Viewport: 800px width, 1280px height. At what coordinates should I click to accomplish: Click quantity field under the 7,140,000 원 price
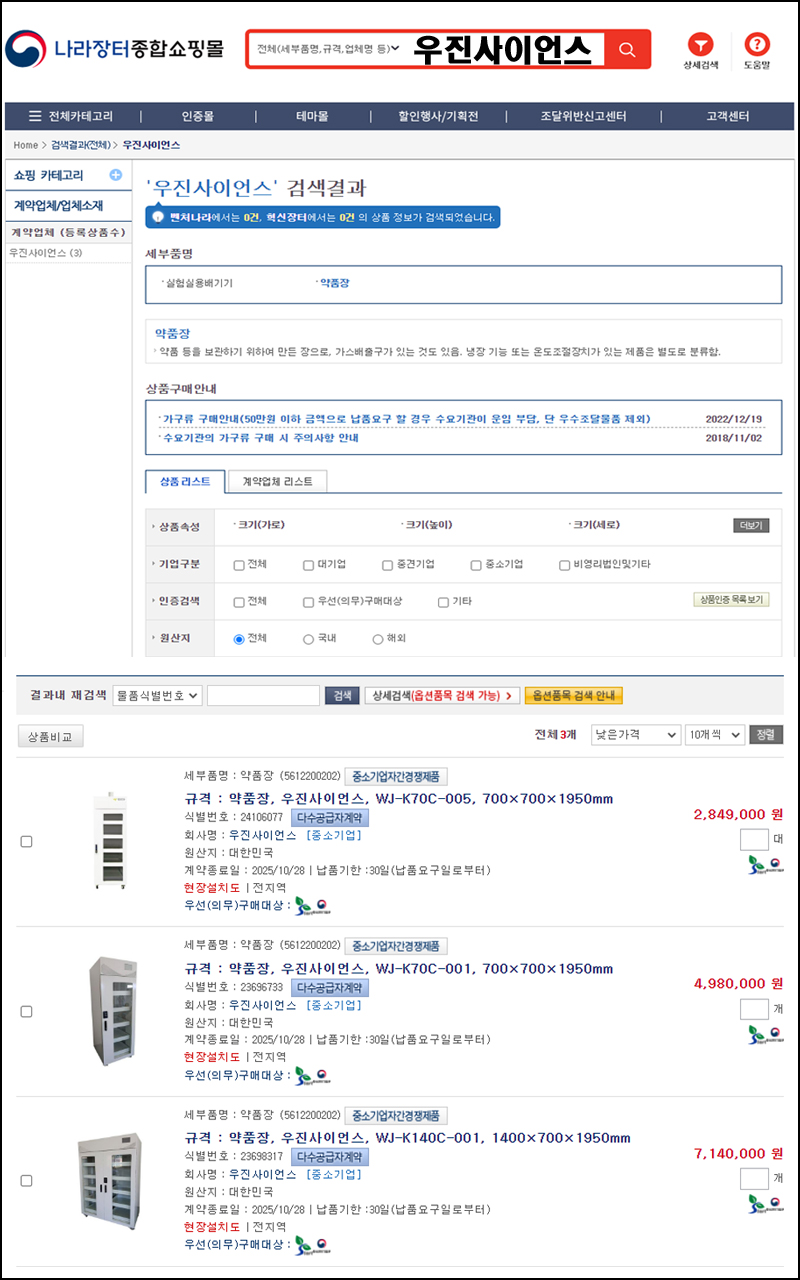755,1179
